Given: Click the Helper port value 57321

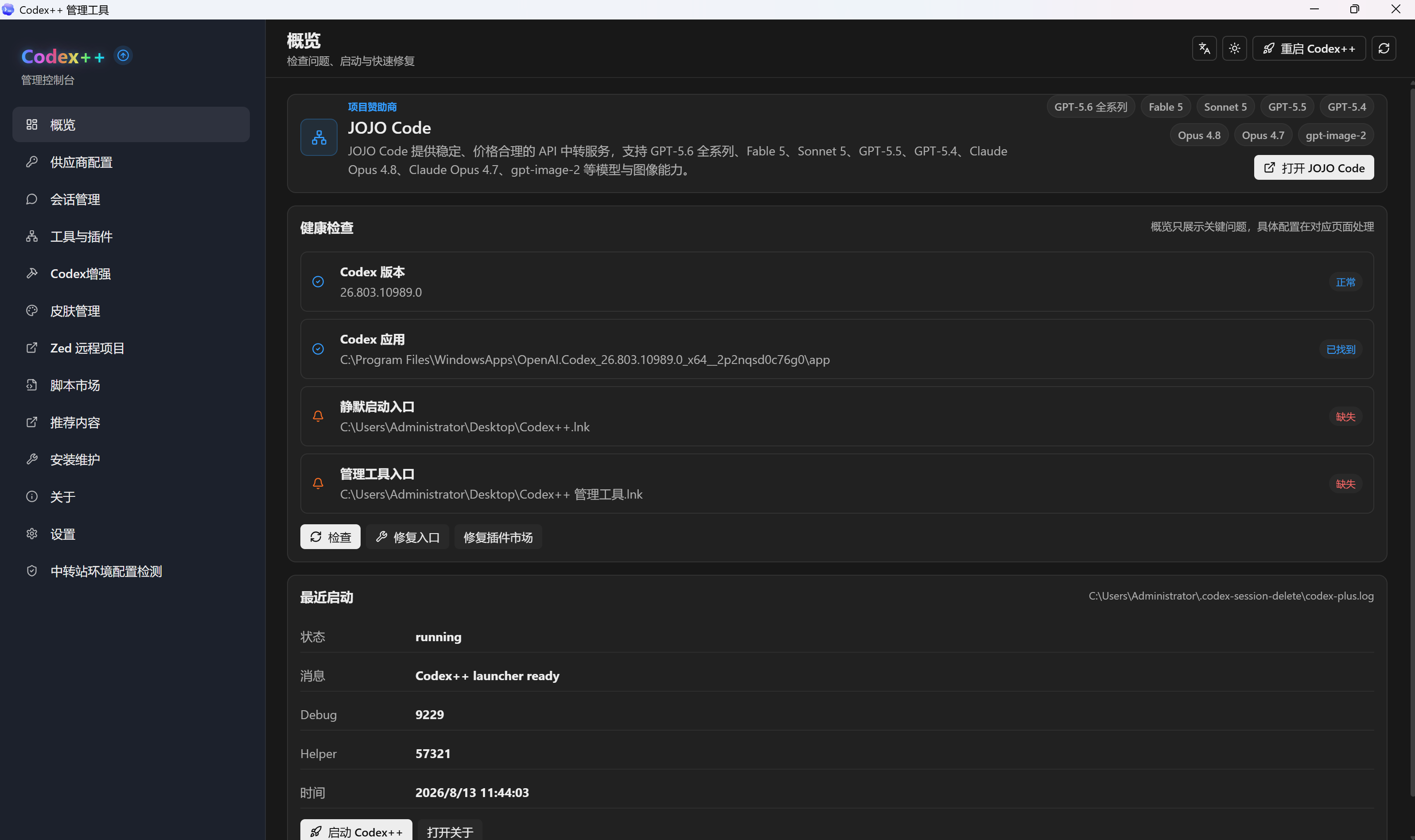Looking at the screenshot, I should 433,754.
